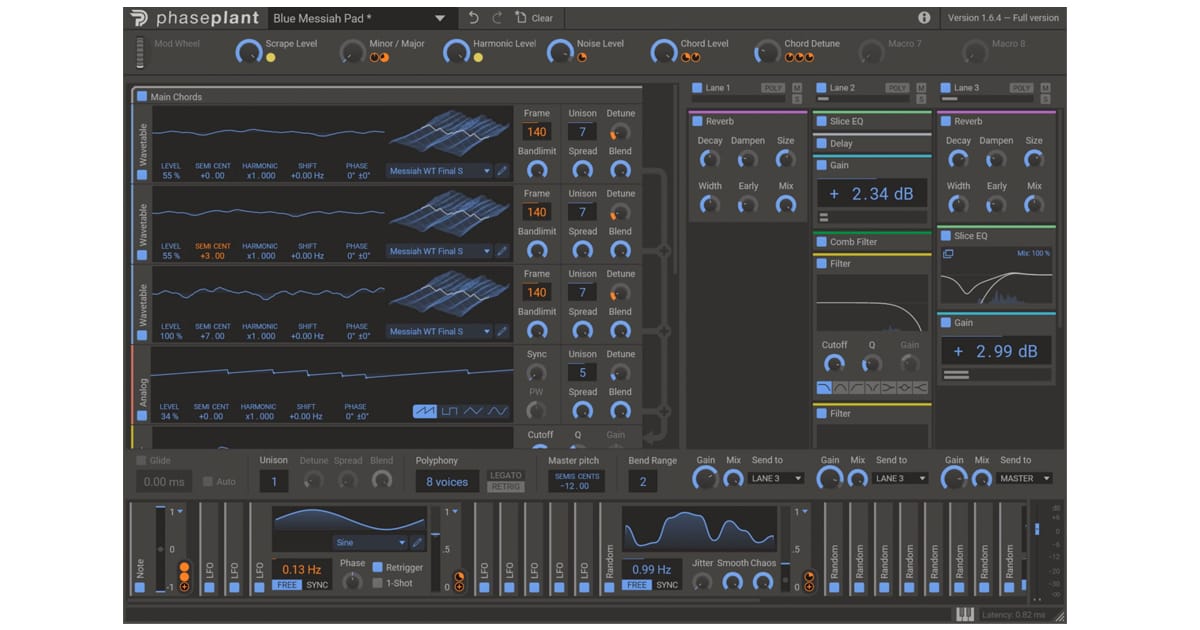The image size is (1200, 630).
Task: Expand the Sine LFO shape dropdown
Action: 402,543
